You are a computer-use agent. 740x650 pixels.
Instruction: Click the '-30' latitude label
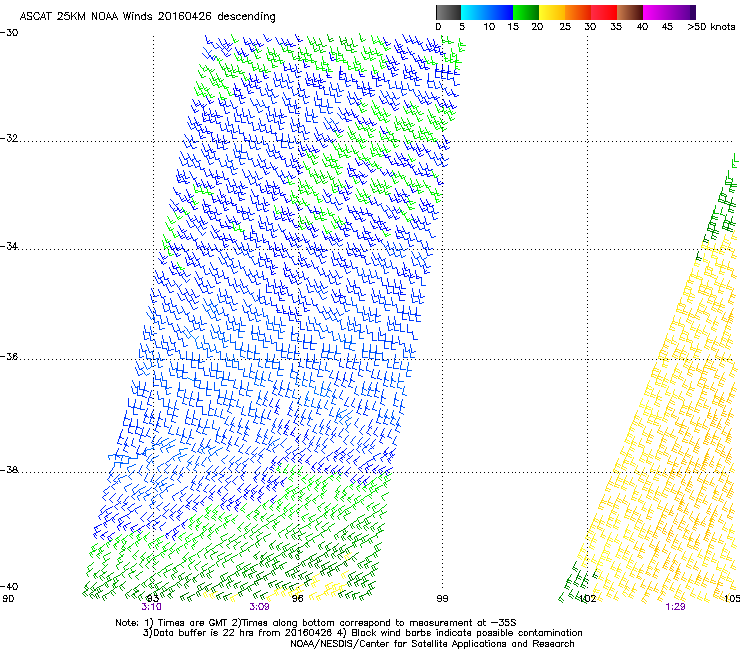click(x=9, y=33)
